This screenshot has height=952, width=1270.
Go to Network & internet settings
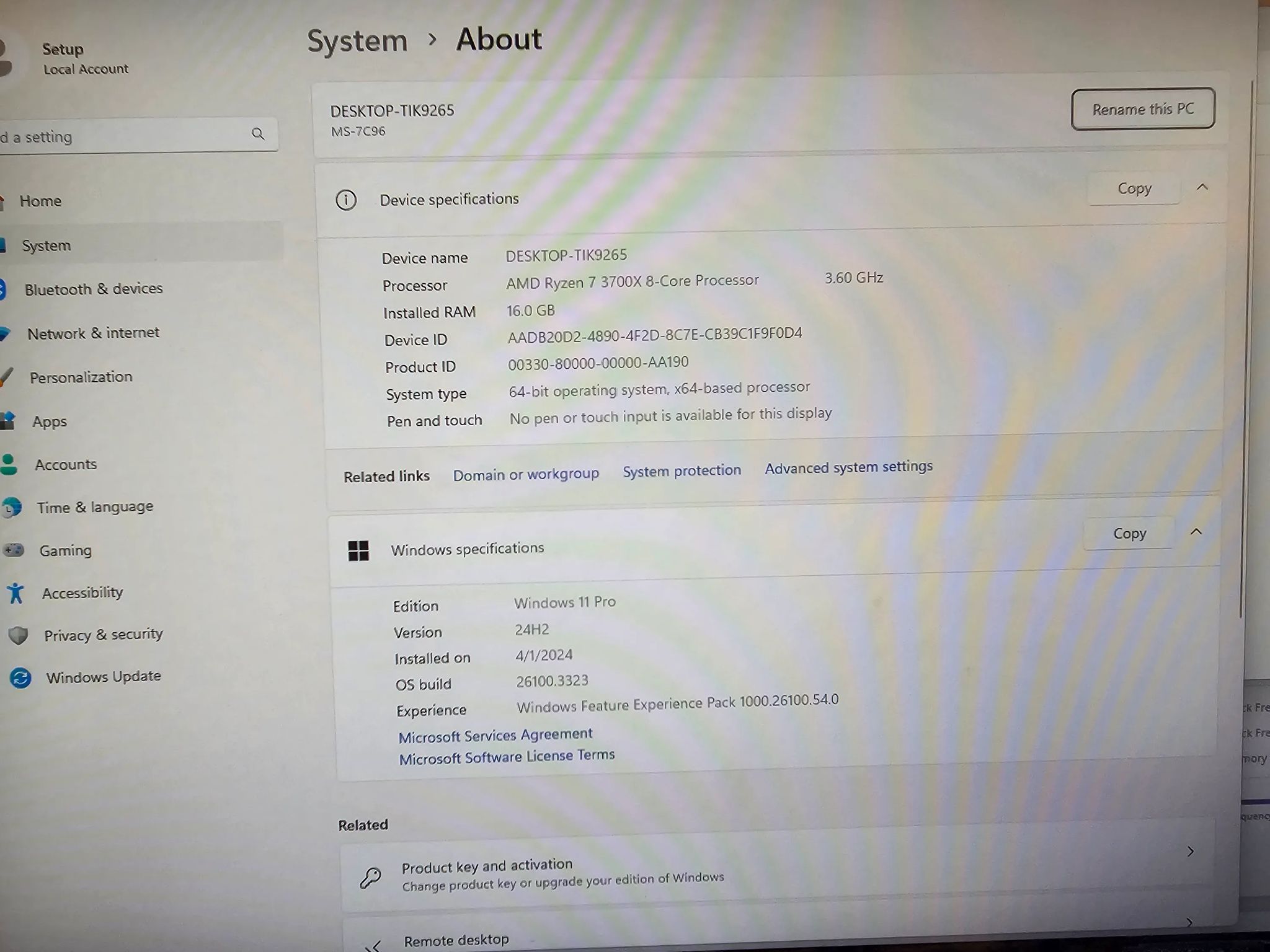93,333
